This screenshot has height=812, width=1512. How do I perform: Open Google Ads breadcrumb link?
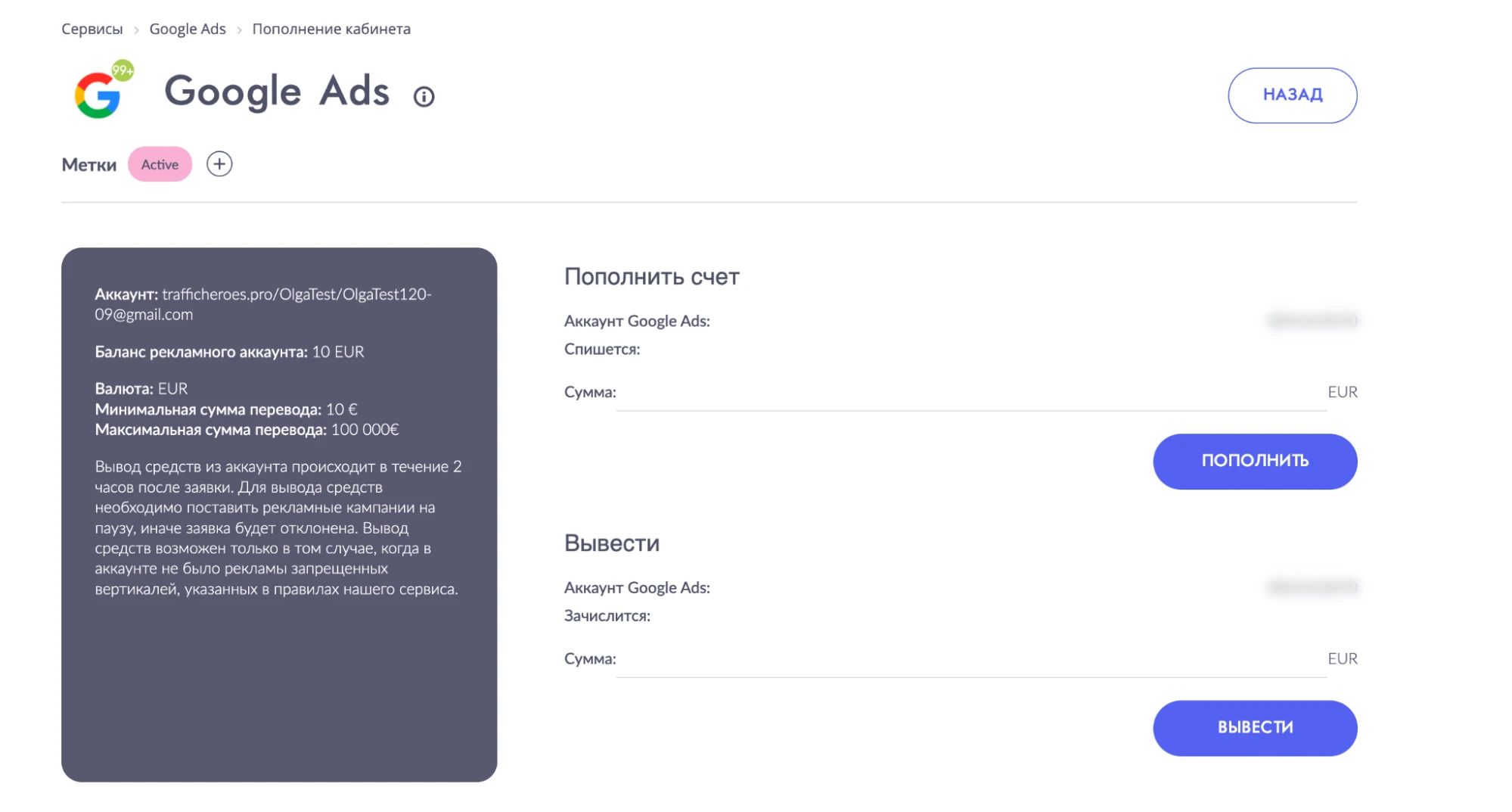(188, 29)
